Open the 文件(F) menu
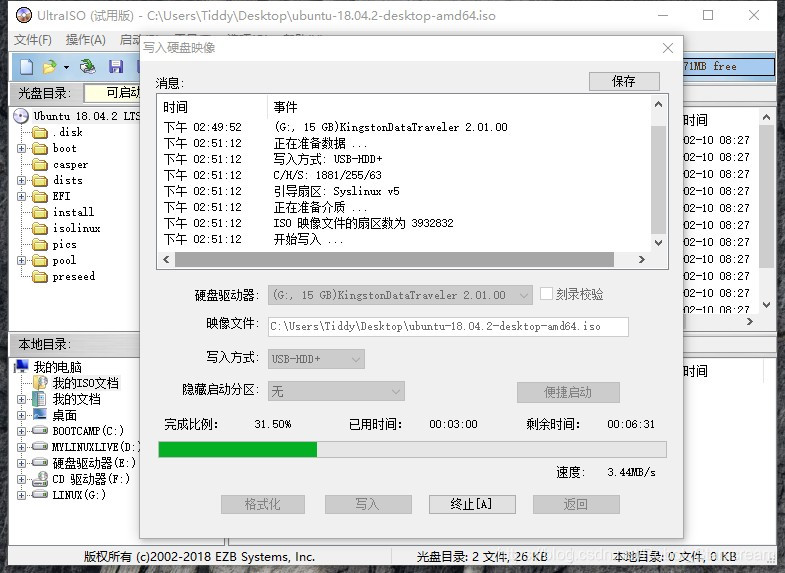 (33, 40)
